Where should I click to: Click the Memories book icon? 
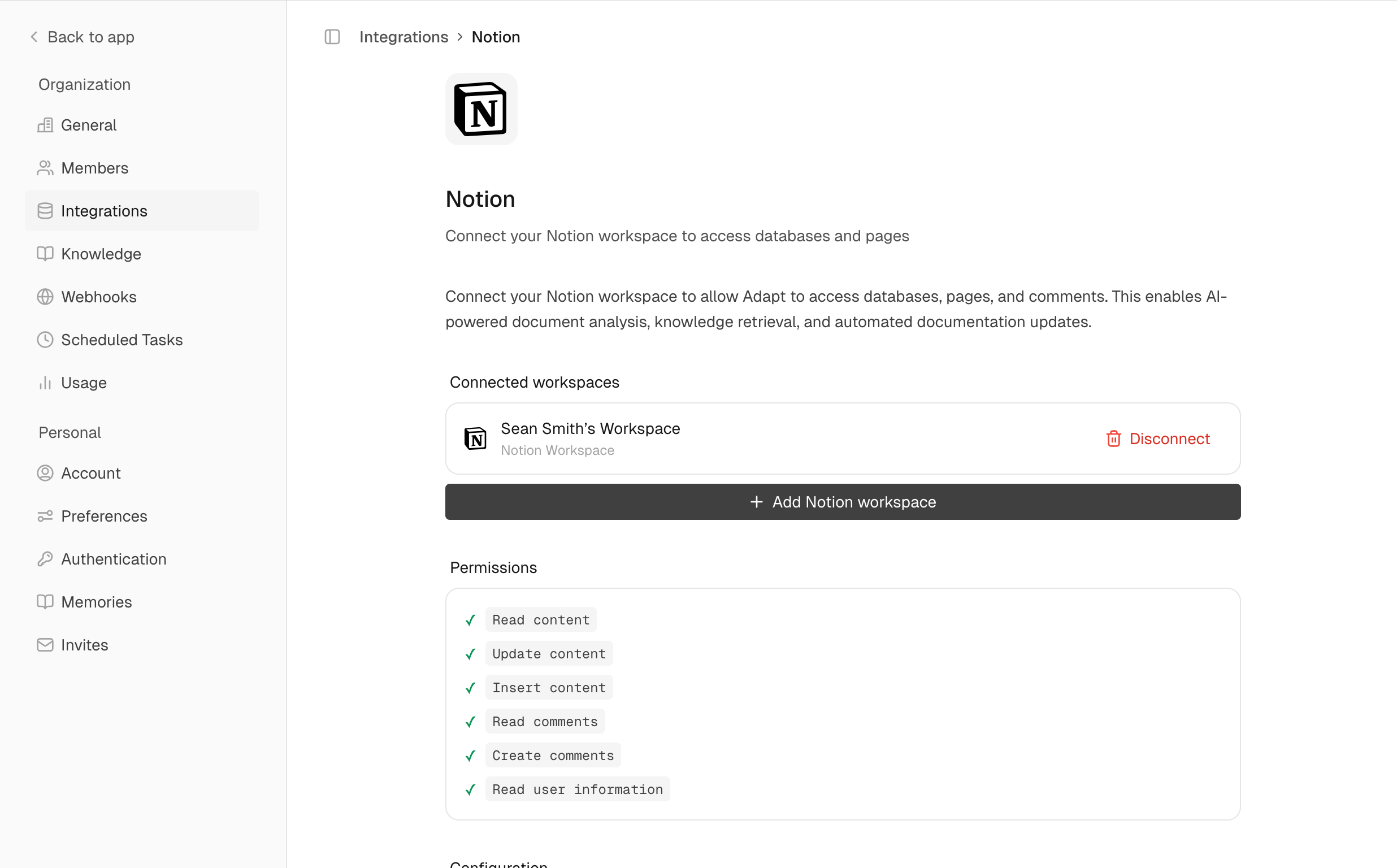tap(45, 602)
